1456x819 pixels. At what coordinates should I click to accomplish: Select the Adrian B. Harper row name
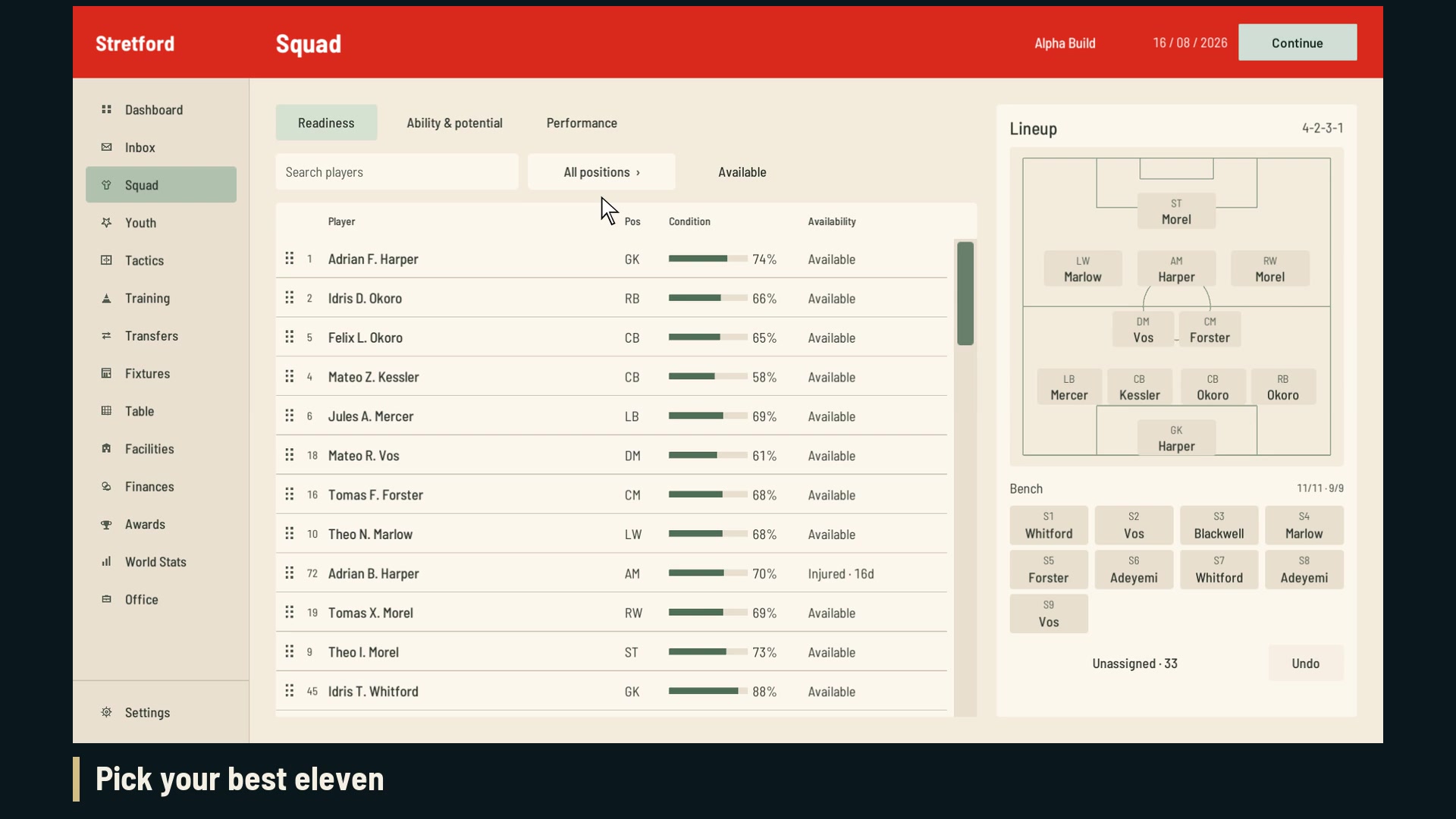[373, 573]
